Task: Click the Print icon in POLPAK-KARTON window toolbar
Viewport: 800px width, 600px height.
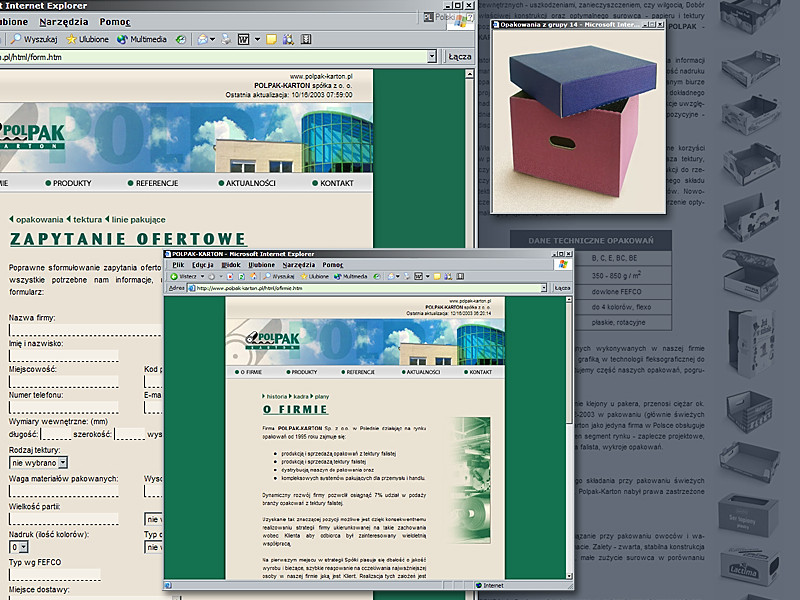Action: coord(407,277)
